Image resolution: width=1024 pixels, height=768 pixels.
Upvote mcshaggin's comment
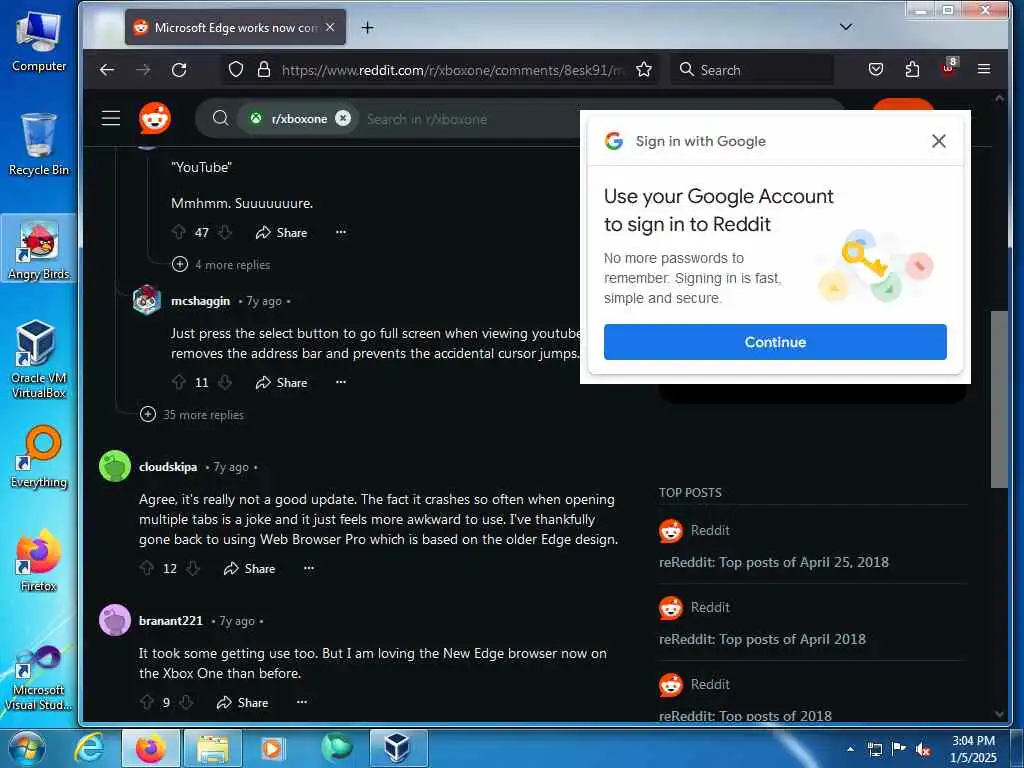pos(179,383)
